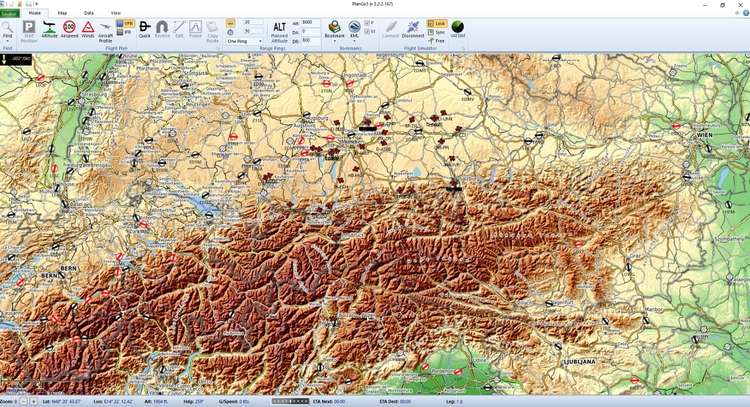Viewport: 750px width, 407px height.
Task: Click the Disconnect flight simulator icon
Action: tap(413, 28)
